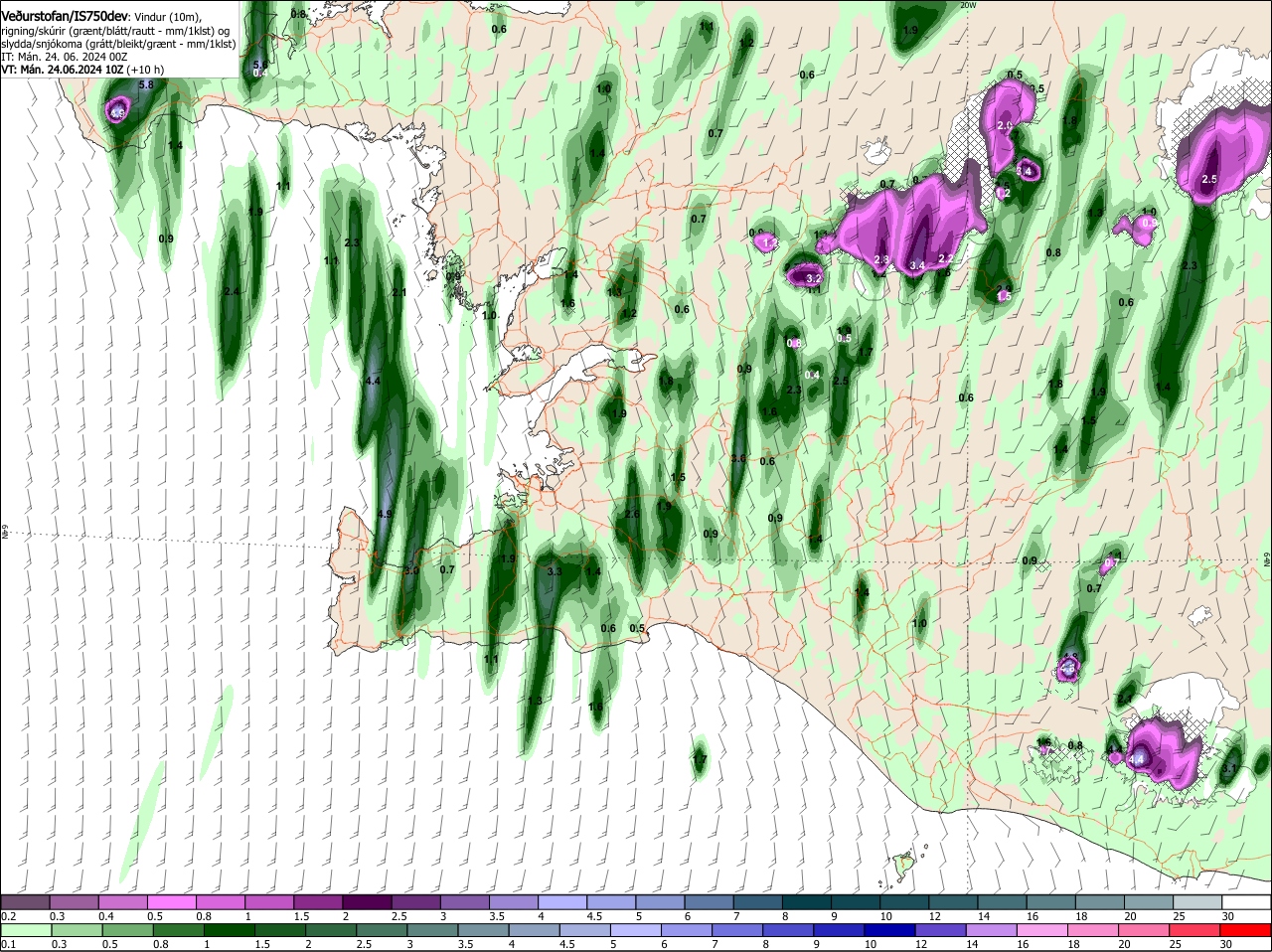
Task: Click the '(+10 h)' forecast offset text
Action: click(x=146, y=70)
